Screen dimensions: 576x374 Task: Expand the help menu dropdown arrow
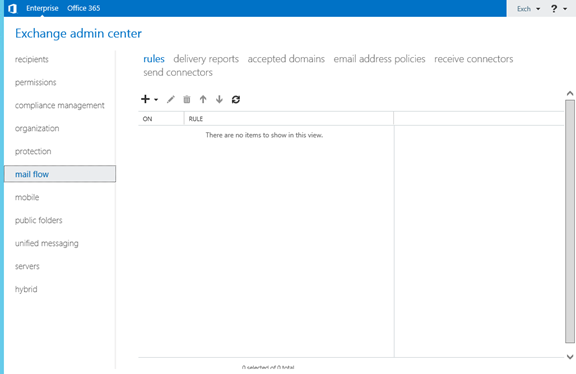click(x=565, y=9)
